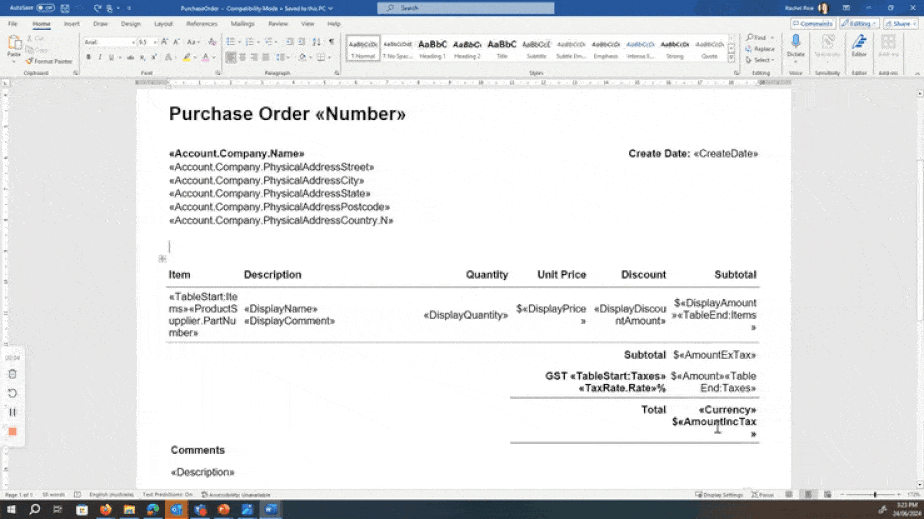Show paragraph marks with the pilcrow icon
The width and height of the screenshot is (924, 519).
click(x=331, y=42)
